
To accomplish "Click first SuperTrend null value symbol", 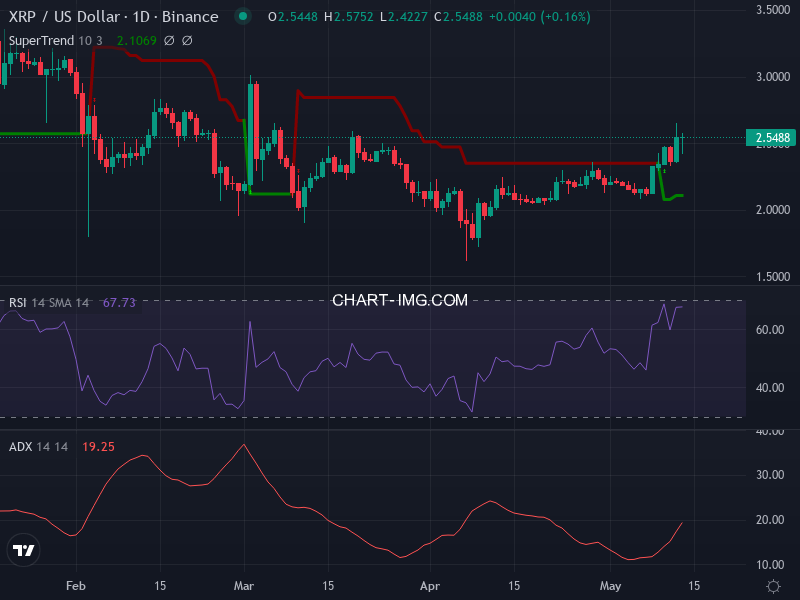I will click(169, 40).
